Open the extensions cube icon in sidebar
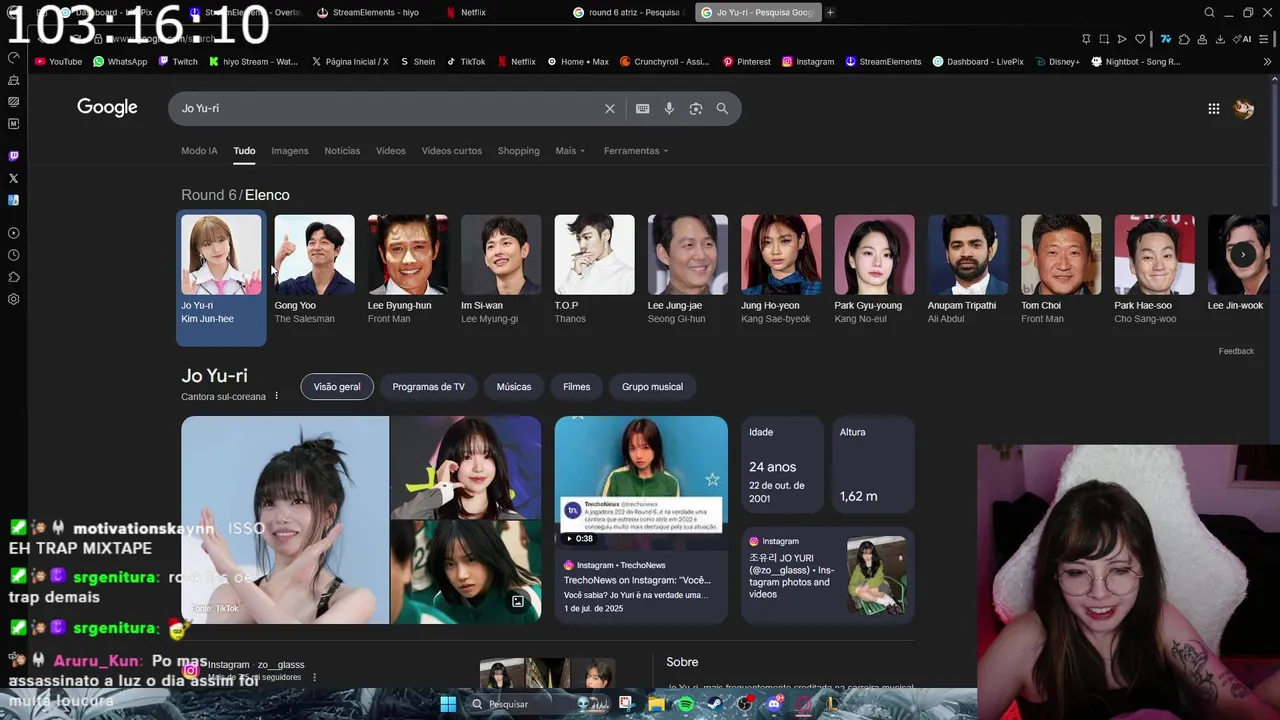 (13, 277)
